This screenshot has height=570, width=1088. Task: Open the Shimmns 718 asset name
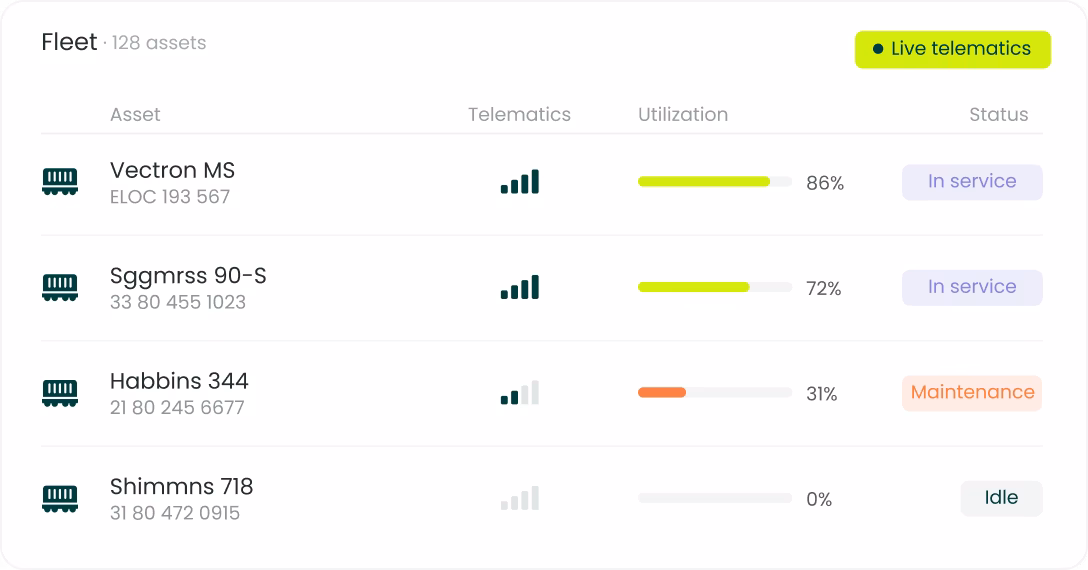[x=181, y=486]
